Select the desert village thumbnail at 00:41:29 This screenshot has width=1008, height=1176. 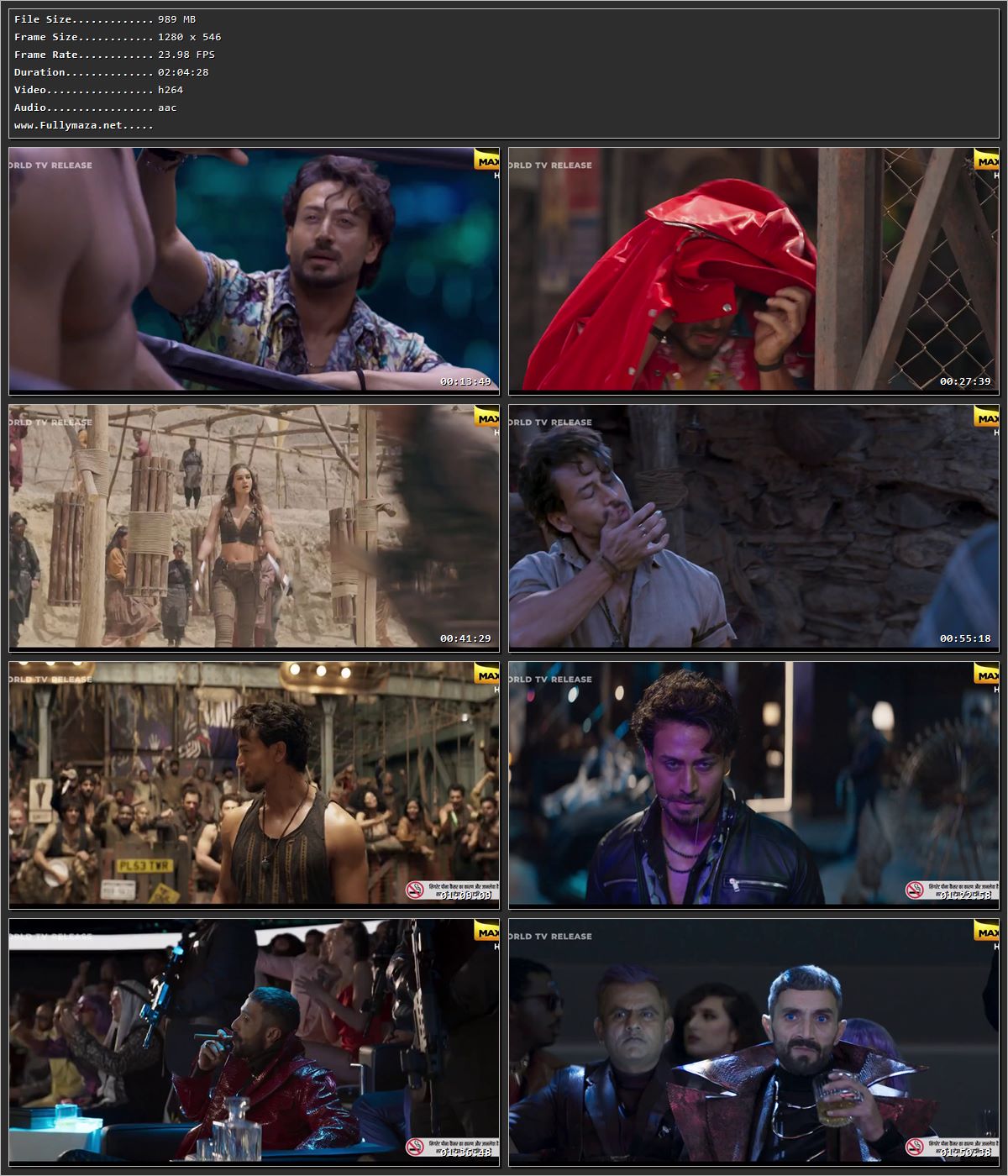[254, 528]
